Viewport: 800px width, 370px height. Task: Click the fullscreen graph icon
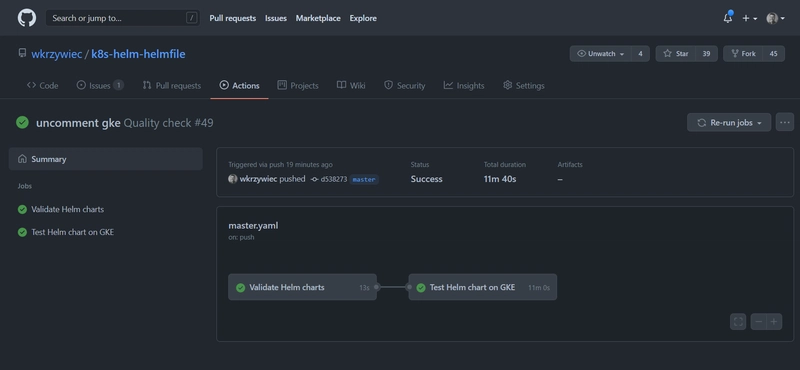738,322
